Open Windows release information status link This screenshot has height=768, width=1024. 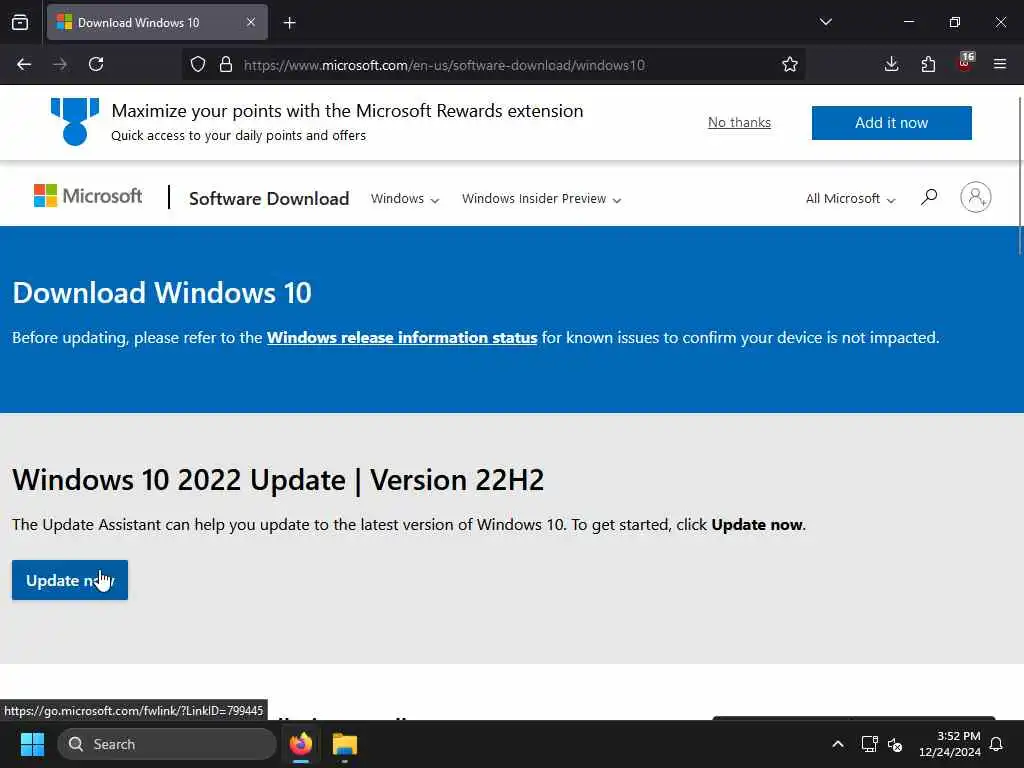coord(402,338)
